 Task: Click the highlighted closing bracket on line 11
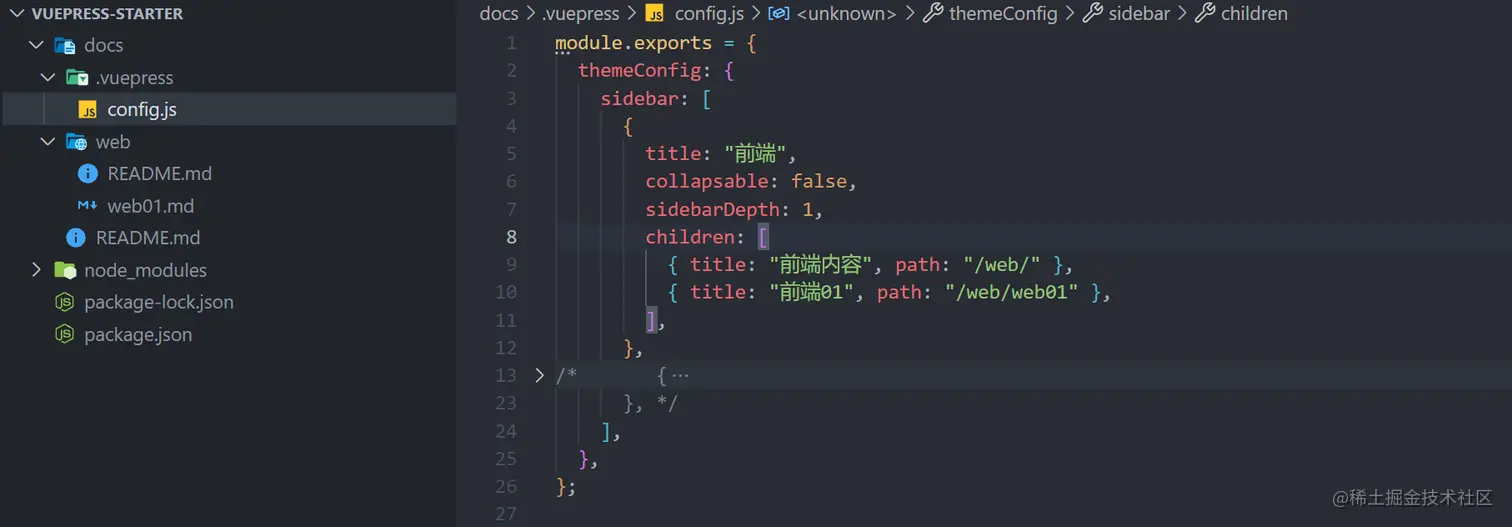pyautogui.click(x=651, y=320)
